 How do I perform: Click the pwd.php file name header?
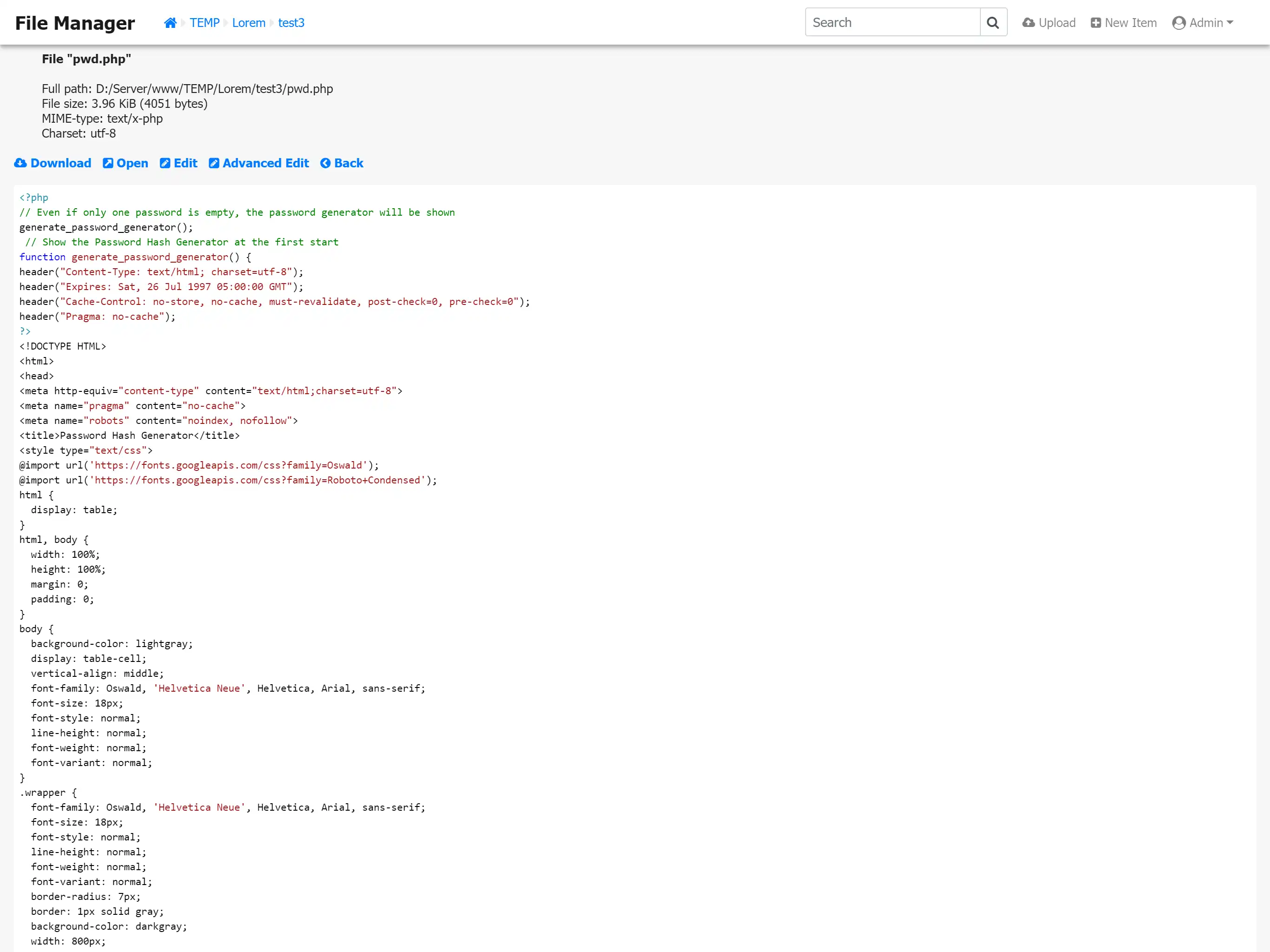tap(86, 59)
